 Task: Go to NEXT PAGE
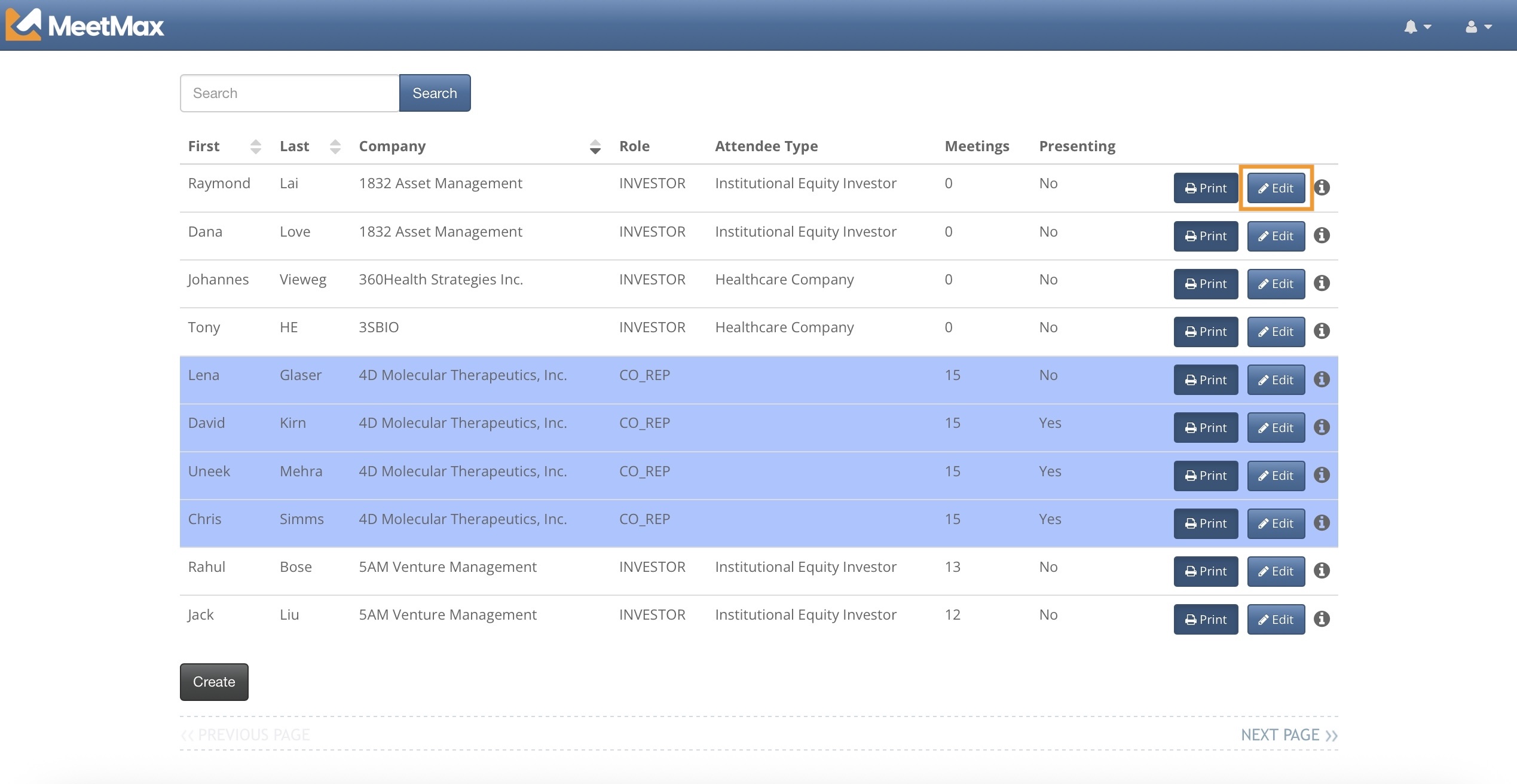[x=1289, y=734]
